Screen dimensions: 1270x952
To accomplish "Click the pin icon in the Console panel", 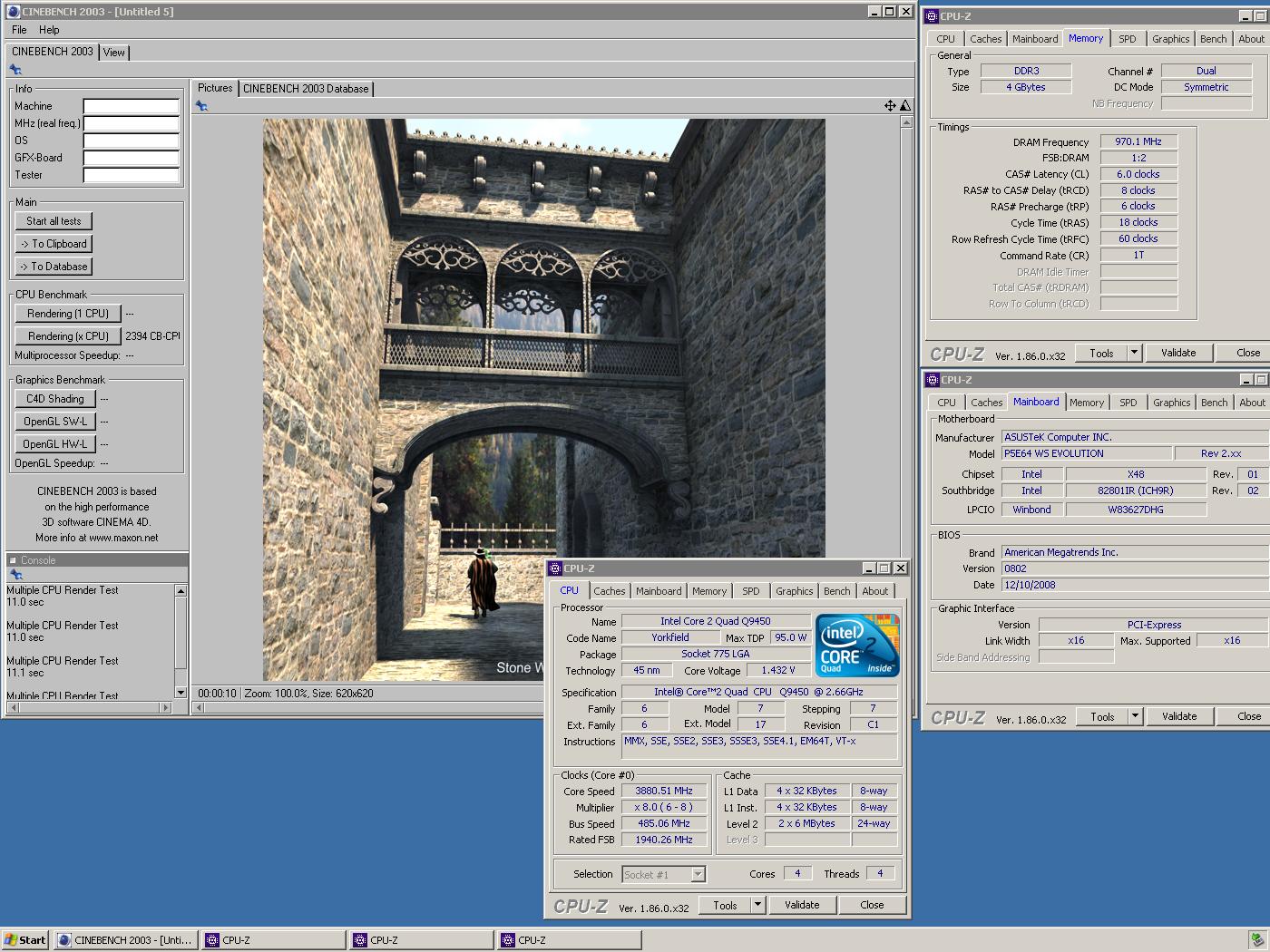I will pos(15,575).
